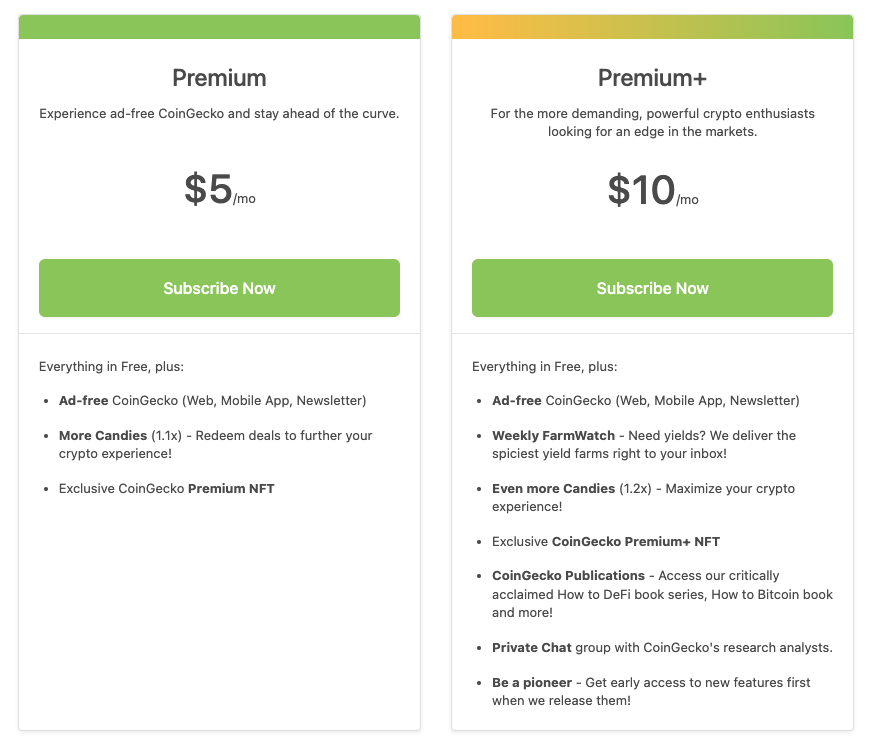Select the $10/mo price text
Image resolution: width=871 pixels, height=751 pixels.
[x=653, y=190]
